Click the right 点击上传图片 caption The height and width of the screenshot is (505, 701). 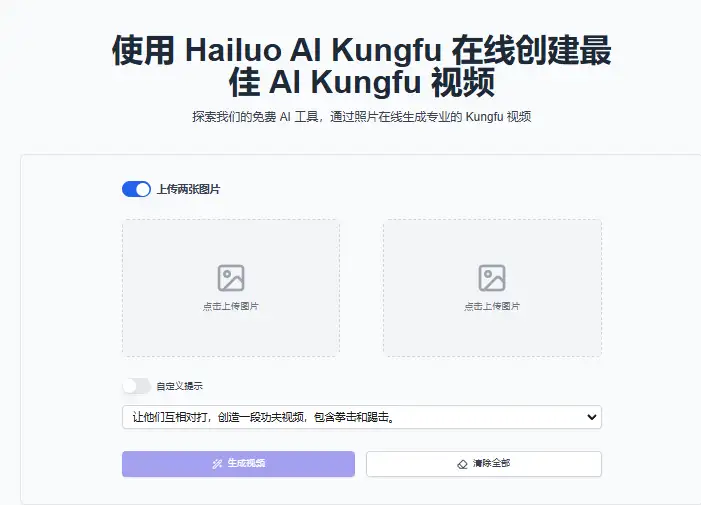(x=492, y=306)
